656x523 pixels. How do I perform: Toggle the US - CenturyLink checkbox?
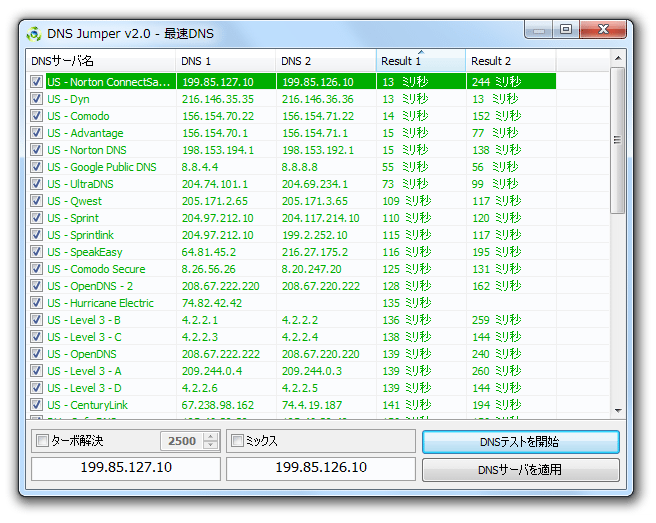click(36, 405)
